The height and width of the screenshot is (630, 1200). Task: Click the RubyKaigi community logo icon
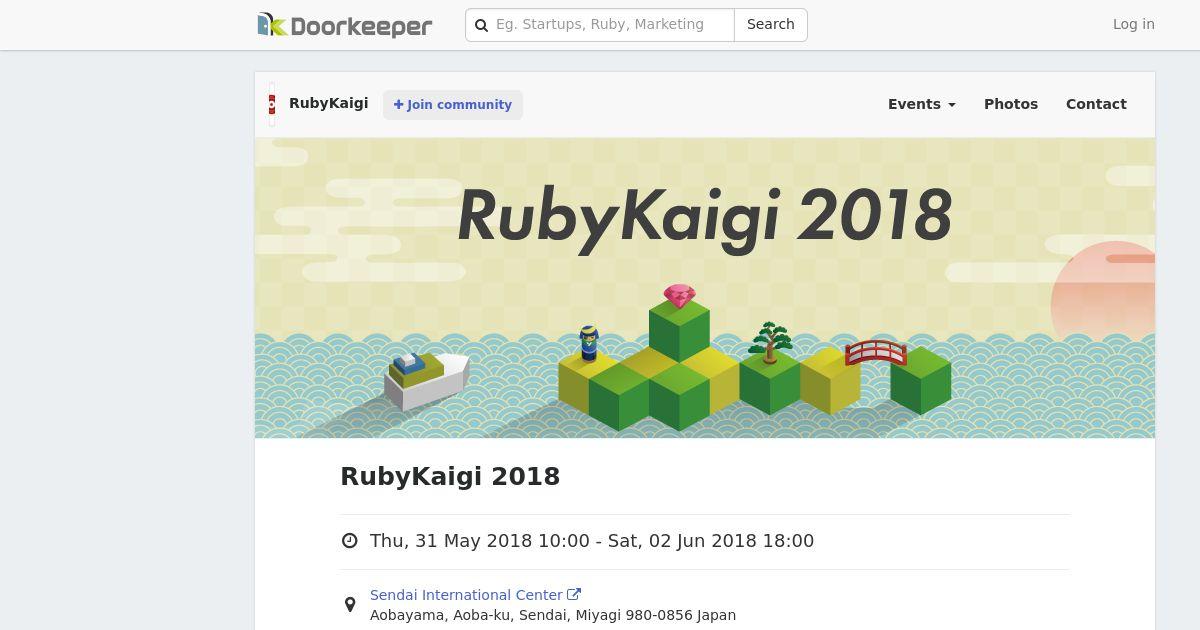click(x=272, y=104)
